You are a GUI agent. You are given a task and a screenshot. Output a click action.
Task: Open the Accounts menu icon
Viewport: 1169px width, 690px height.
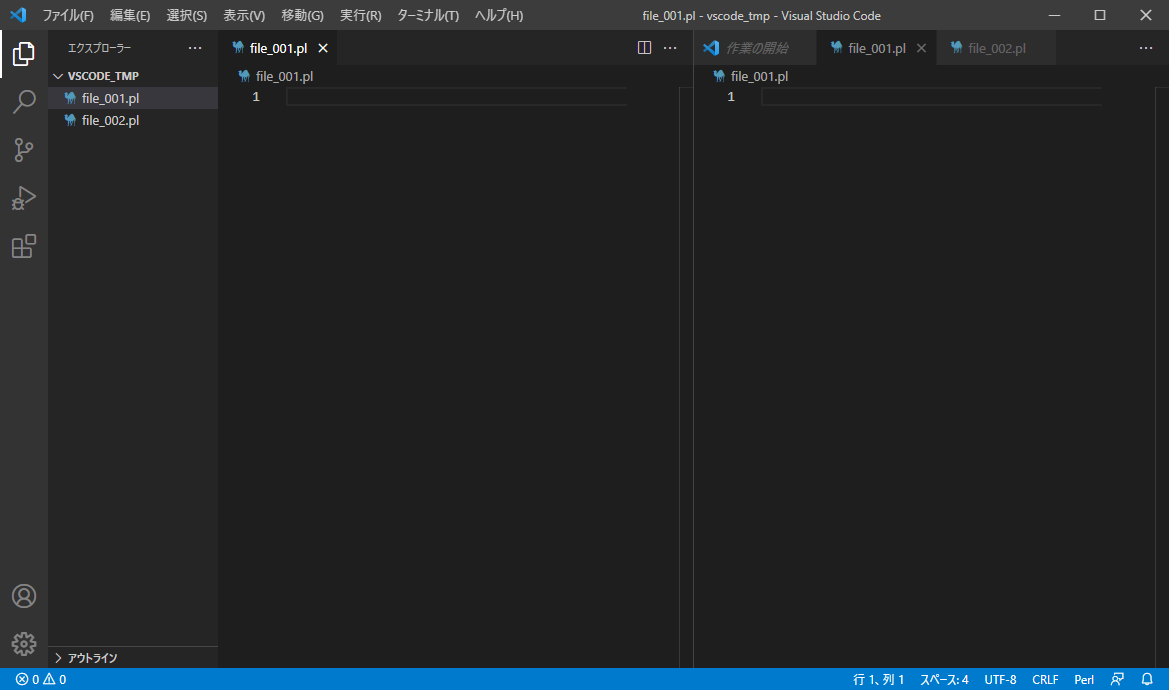point(24,596)
